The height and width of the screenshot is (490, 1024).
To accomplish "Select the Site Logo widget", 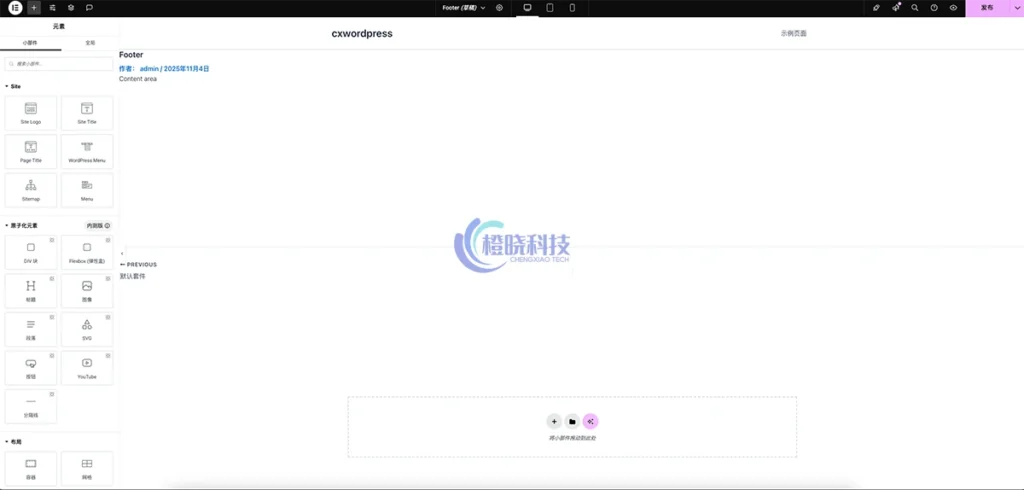I will pos(31,113).
